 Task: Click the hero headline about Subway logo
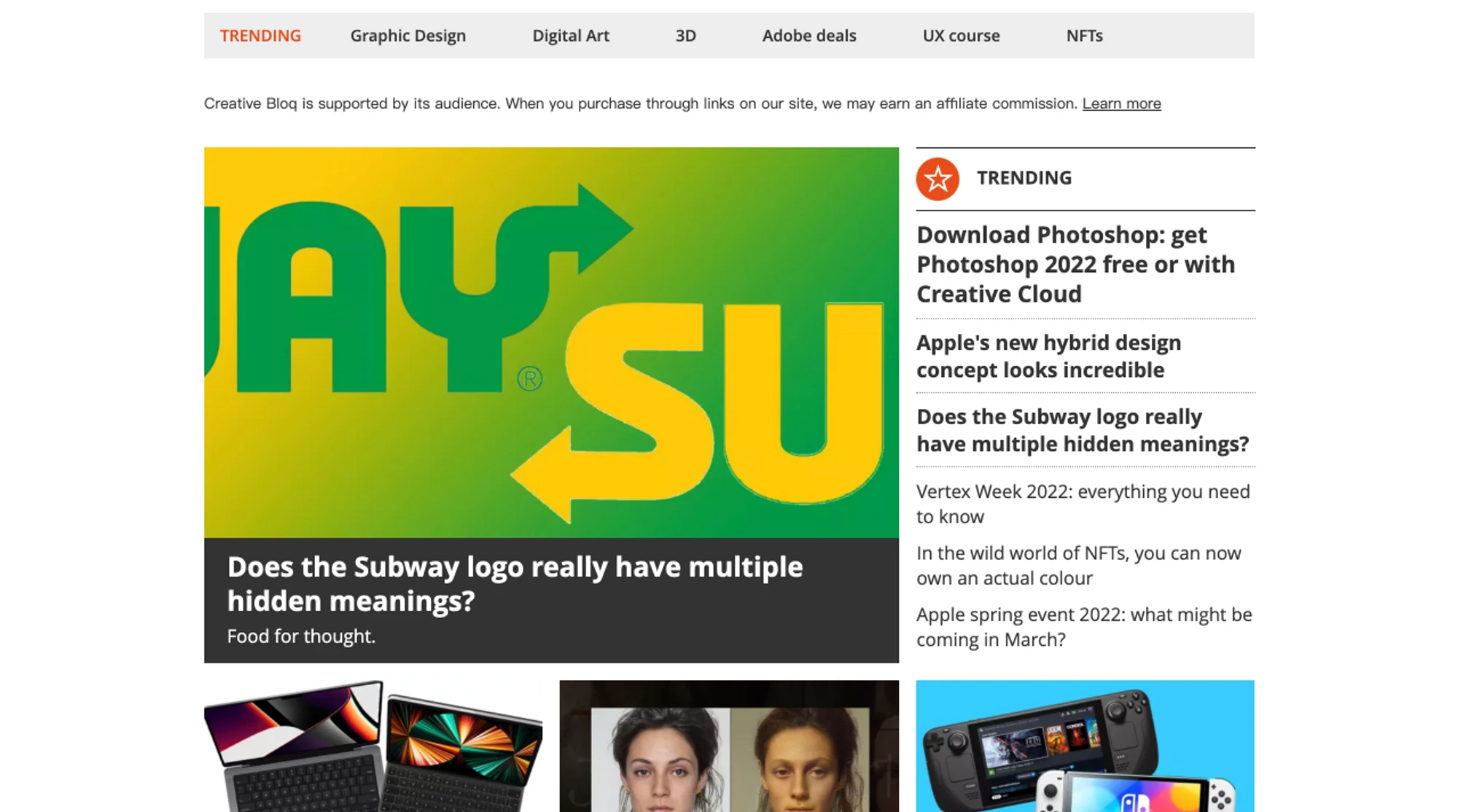coord(515,583)
